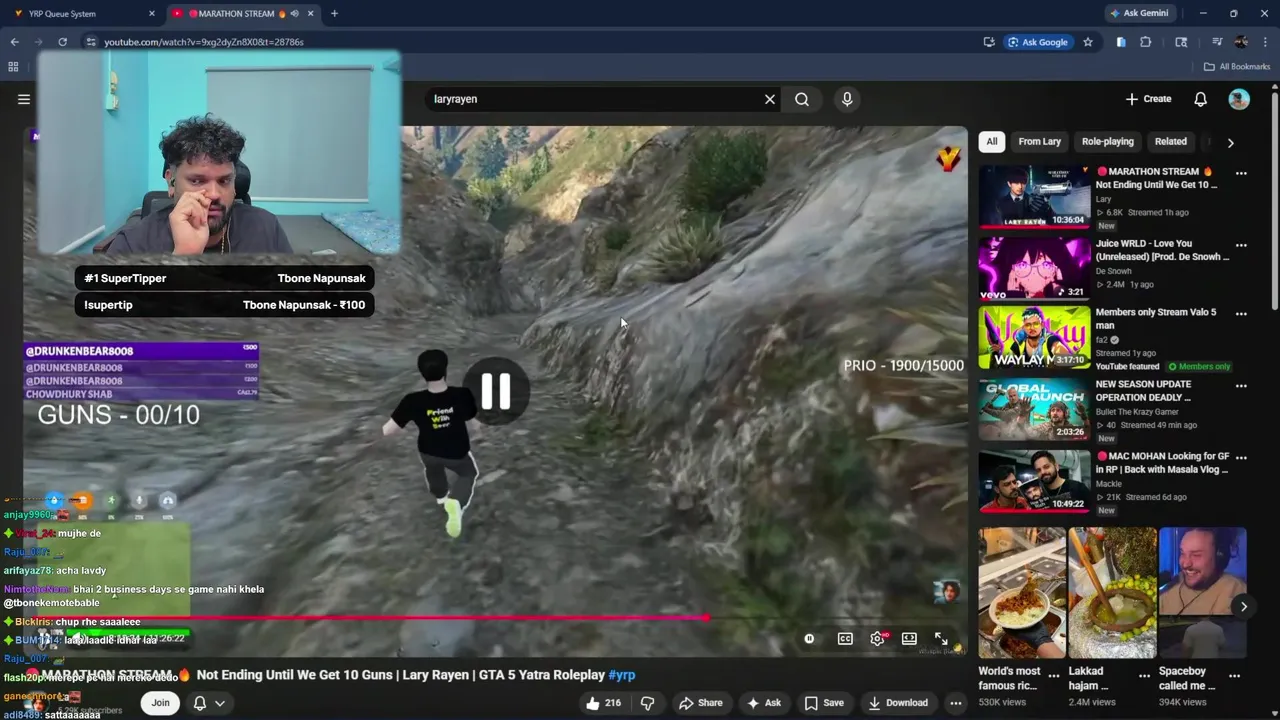Image resolution: width=1280 pixels, height=720 pixels.
Task: Mute the MARATHON STREAM tab audio icon
Action: [294, 14]
